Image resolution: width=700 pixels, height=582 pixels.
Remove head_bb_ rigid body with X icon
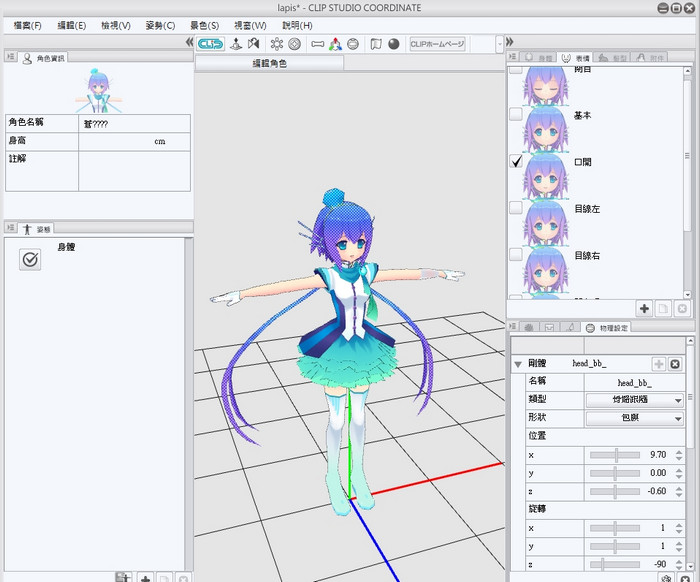pos(675,364)
